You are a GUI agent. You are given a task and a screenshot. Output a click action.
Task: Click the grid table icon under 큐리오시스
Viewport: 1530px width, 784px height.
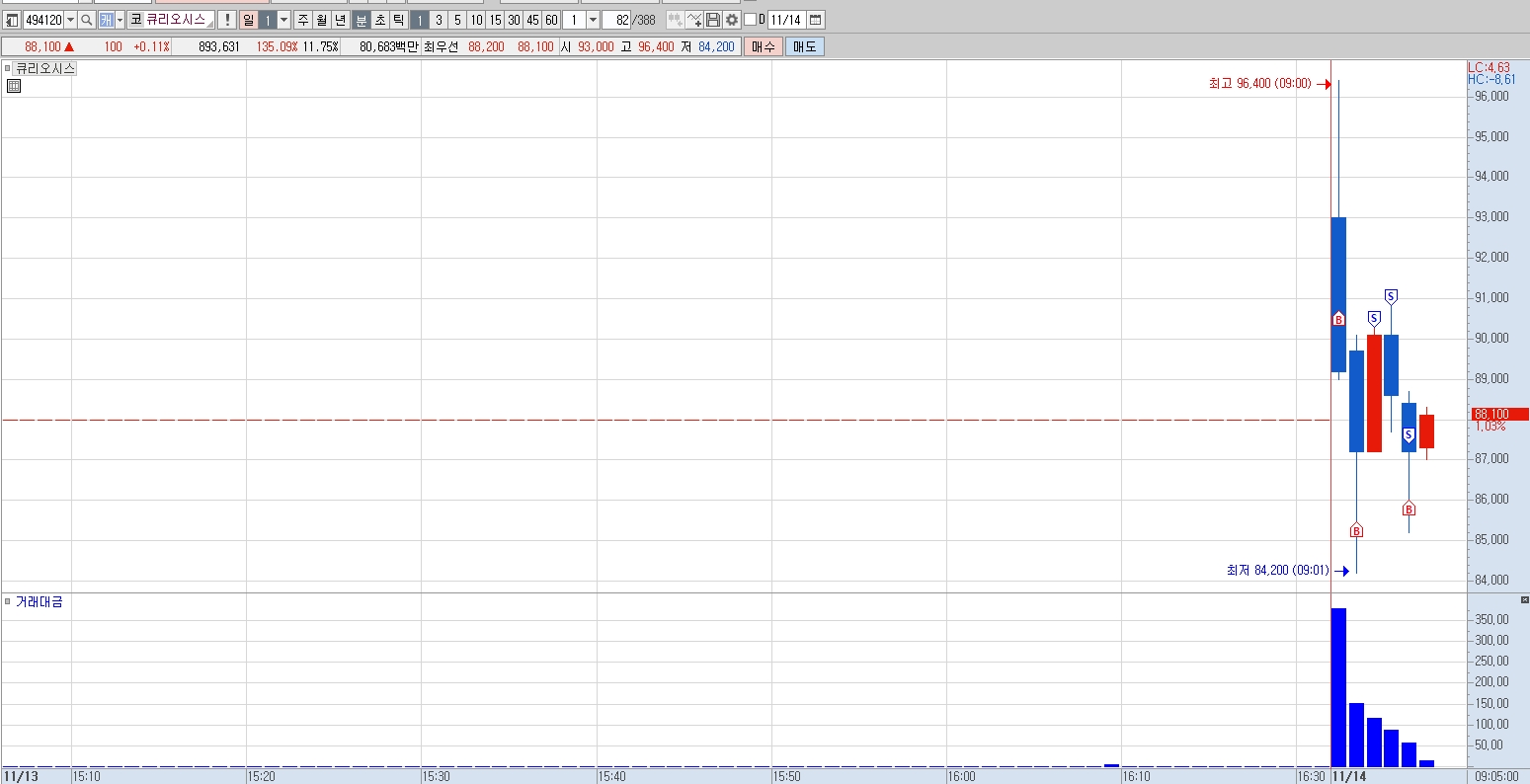(x=14, y=87)
